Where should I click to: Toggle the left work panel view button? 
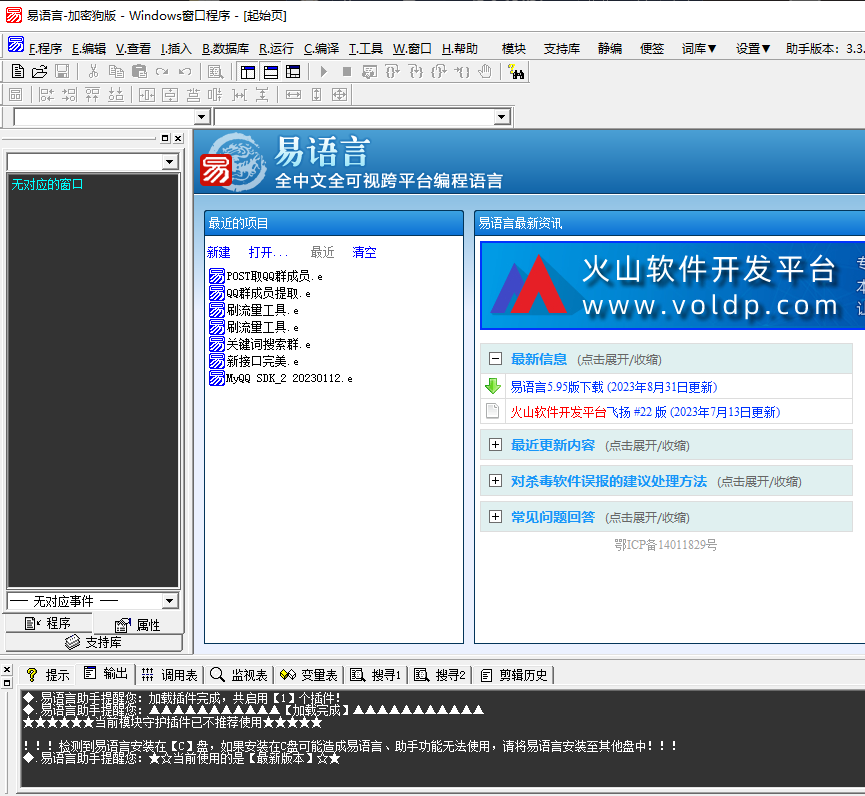pyautogui.click(x=248, y=72)
